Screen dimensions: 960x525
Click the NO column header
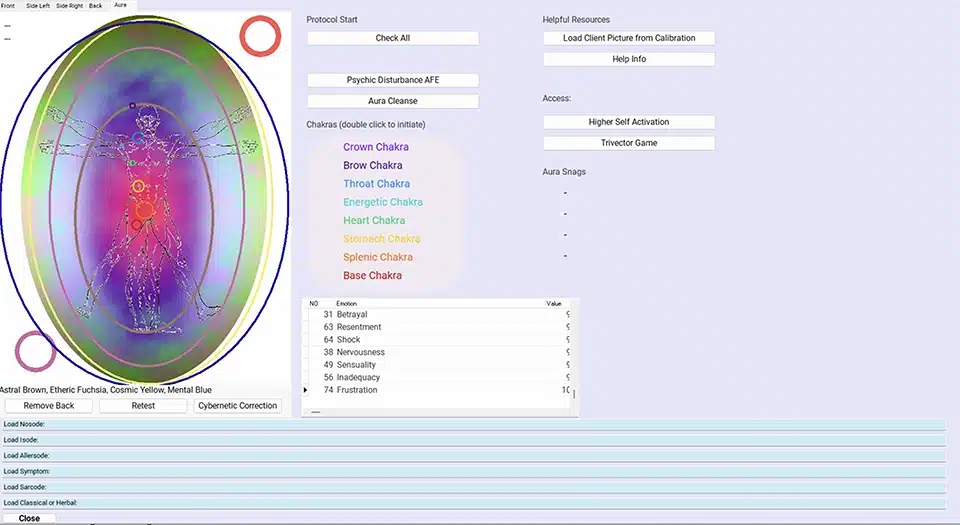point(313,303)
